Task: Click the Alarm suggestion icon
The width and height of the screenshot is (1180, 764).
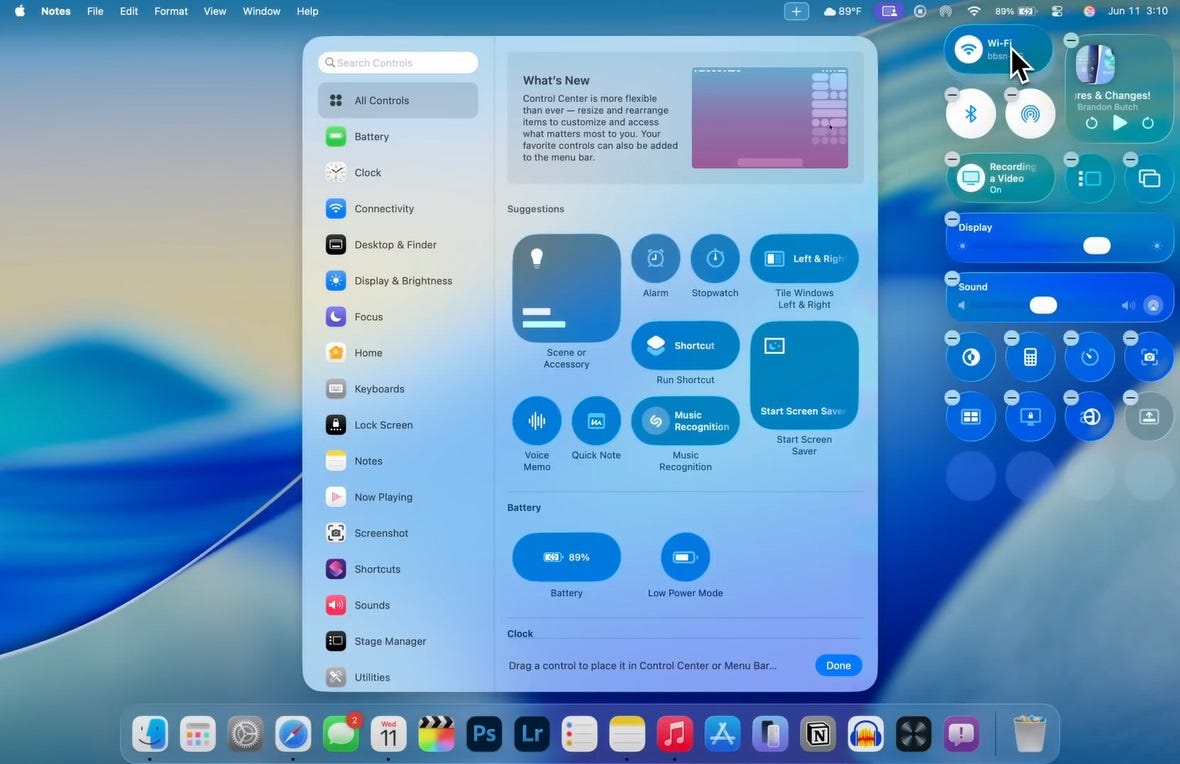Action: (x=655, y=258)
